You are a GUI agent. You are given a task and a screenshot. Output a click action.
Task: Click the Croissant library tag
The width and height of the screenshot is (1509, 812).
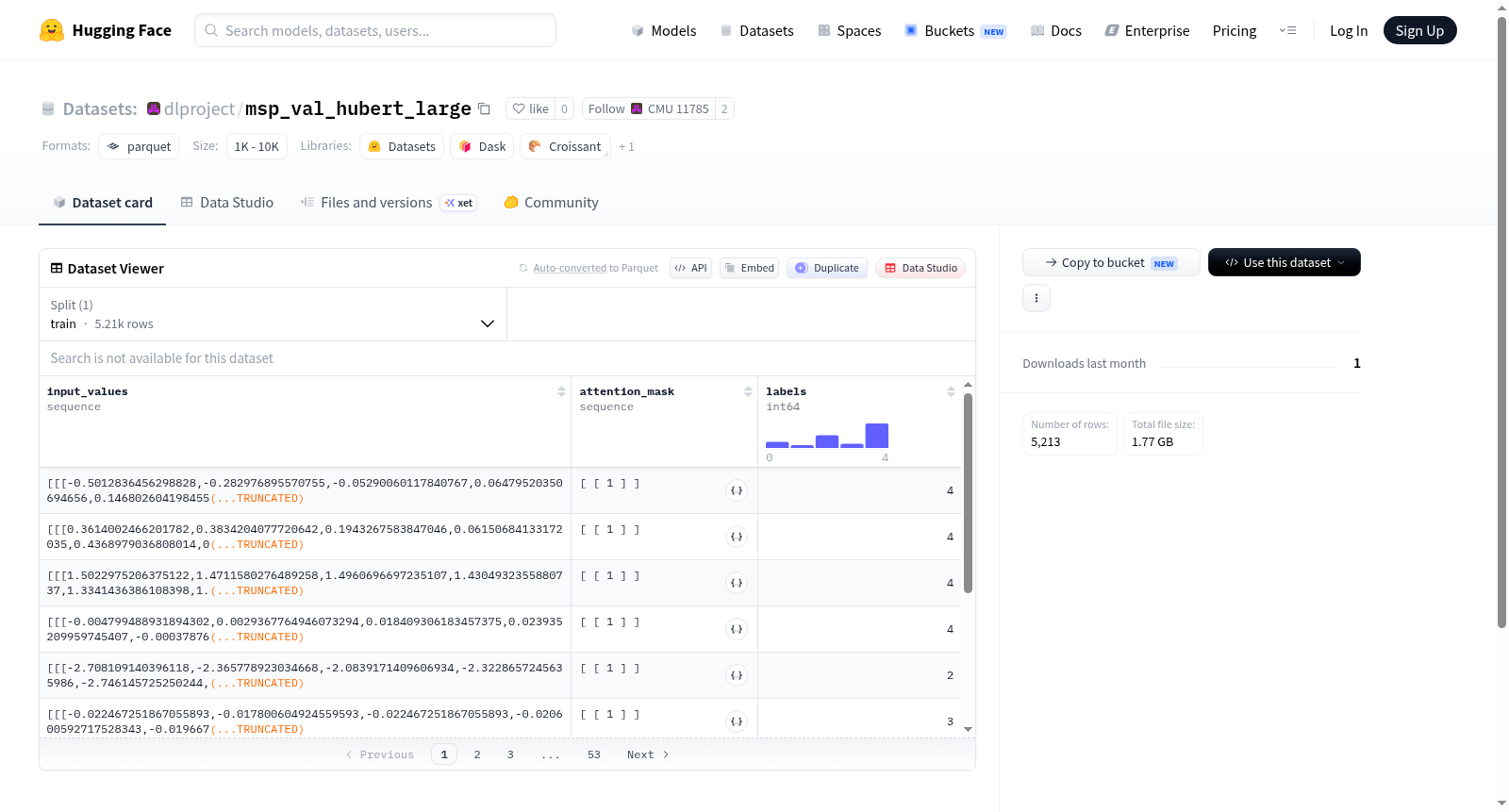tap(565, 146)
